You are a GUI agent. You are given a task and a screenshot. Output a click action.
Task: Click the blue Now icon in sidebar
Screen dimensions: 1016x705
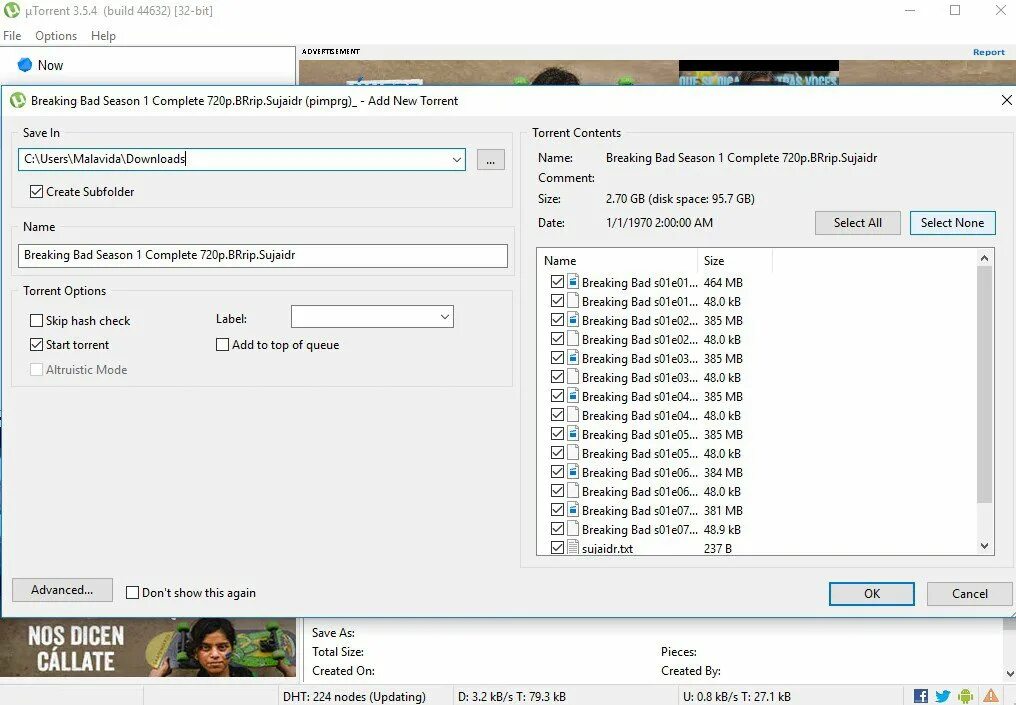click(25, 65)
